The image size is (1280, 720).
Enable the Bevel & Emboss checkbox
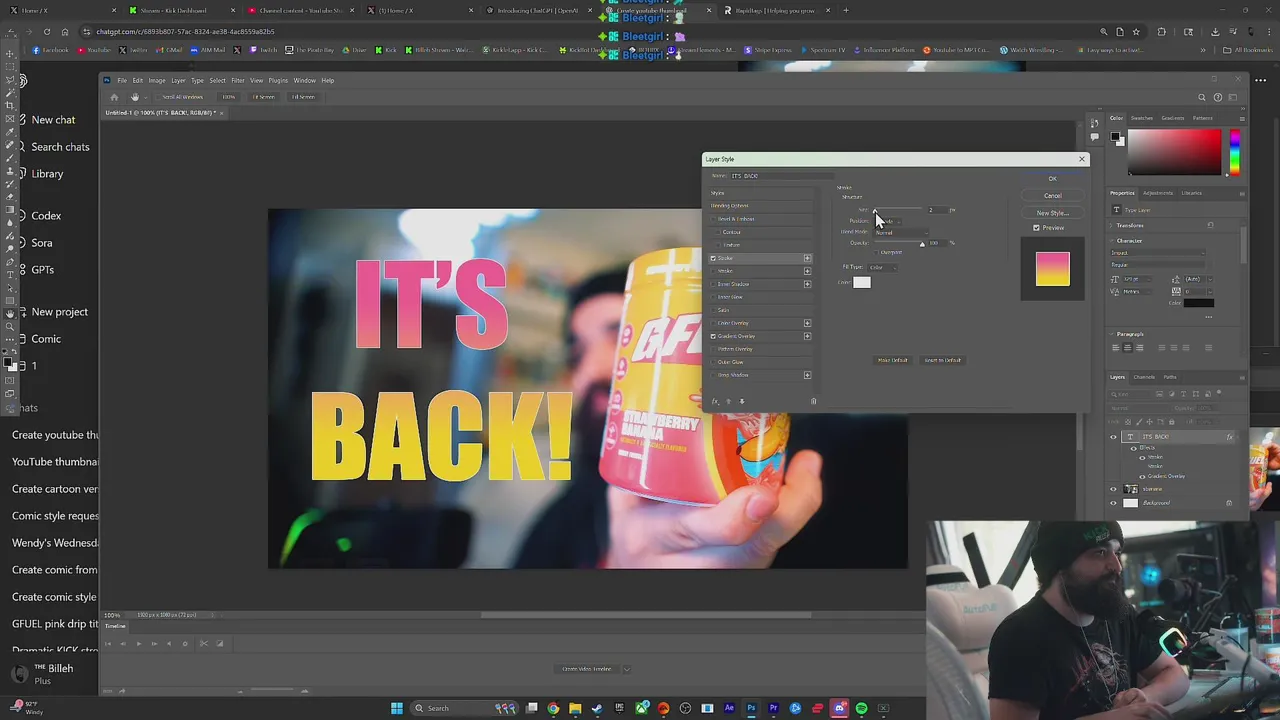713,219
